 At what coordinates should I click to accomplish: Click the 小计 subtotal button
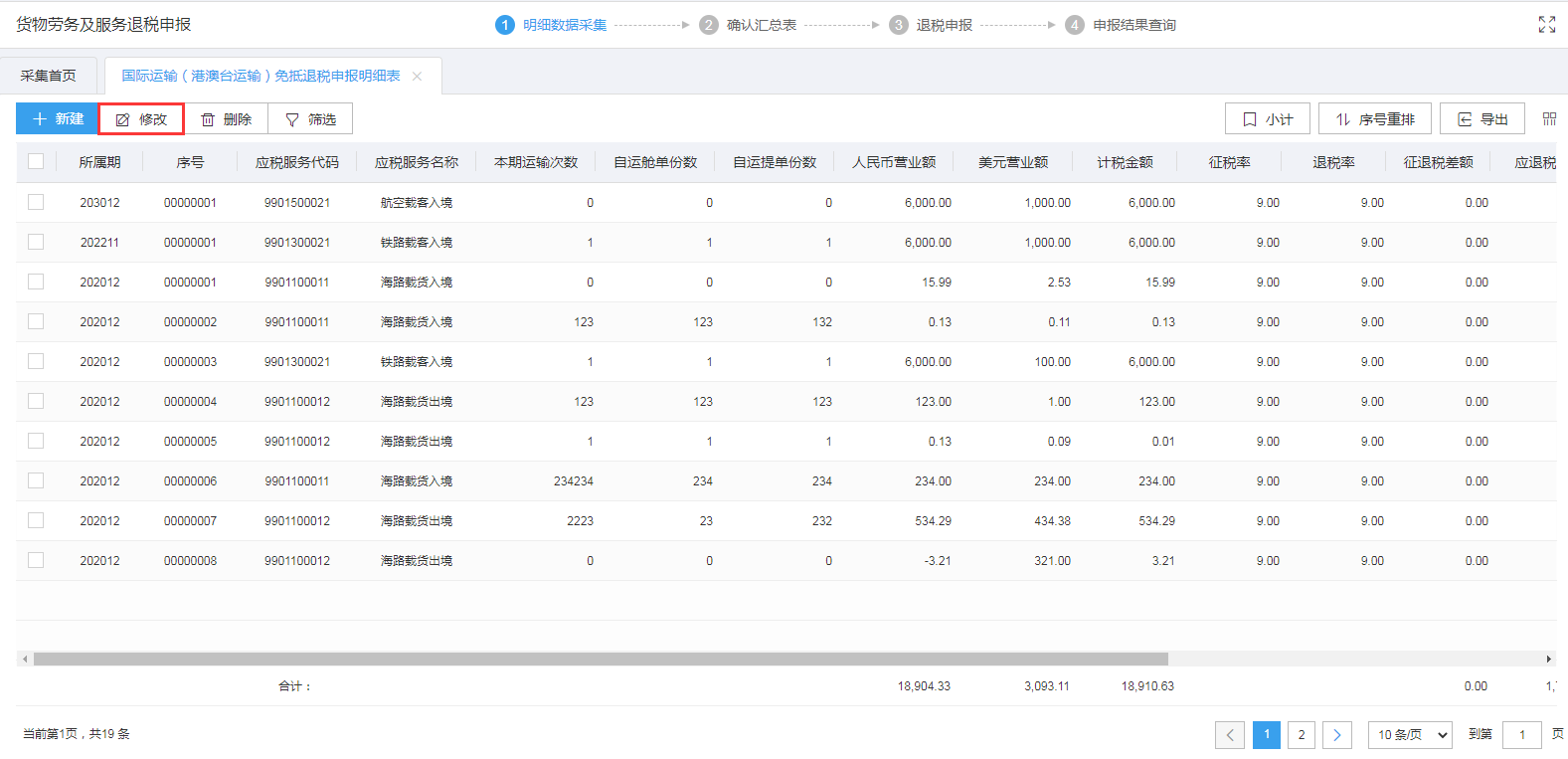pyautogui.click(x=1267, y=119)
